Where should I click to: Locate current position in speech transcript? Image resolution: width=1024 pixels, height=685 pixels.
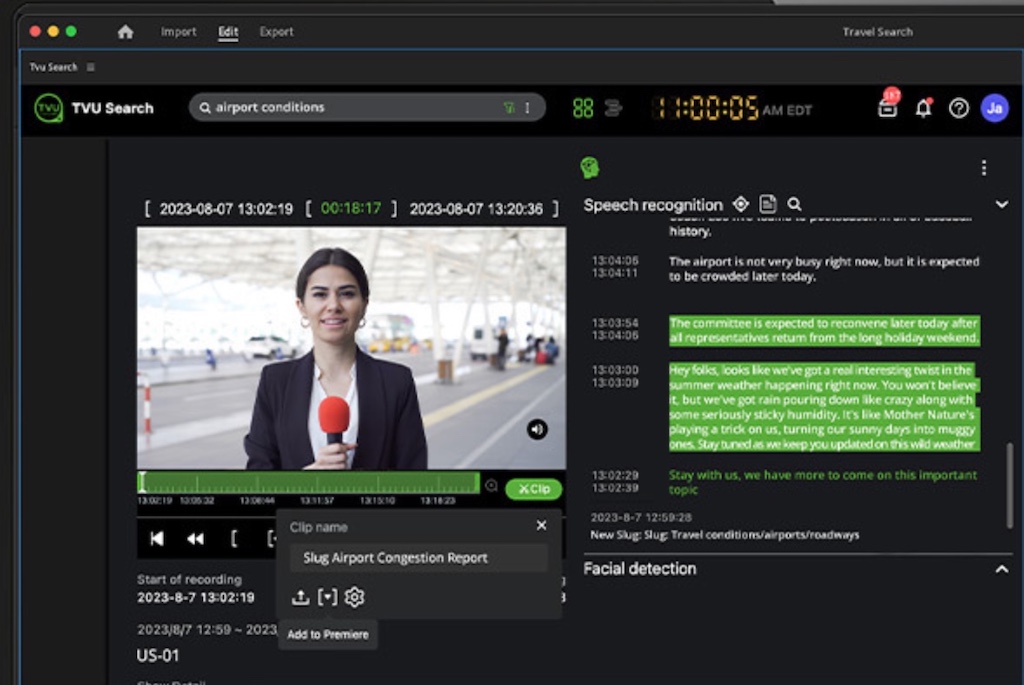click(741, 204)
